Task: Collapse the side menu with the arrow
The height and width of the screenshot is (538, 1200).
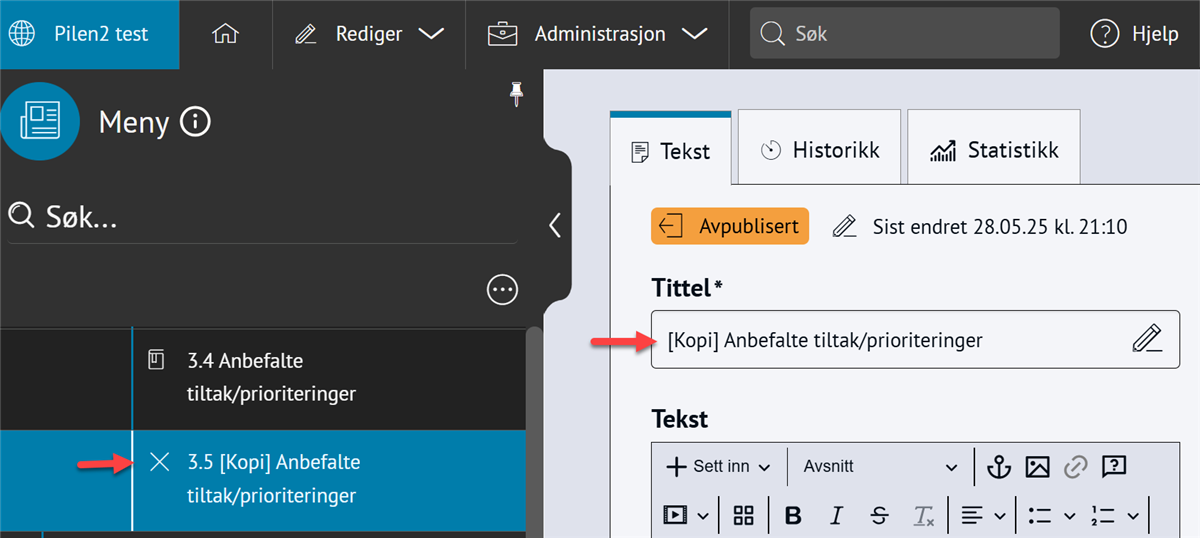Action: (x=555, y=225)
